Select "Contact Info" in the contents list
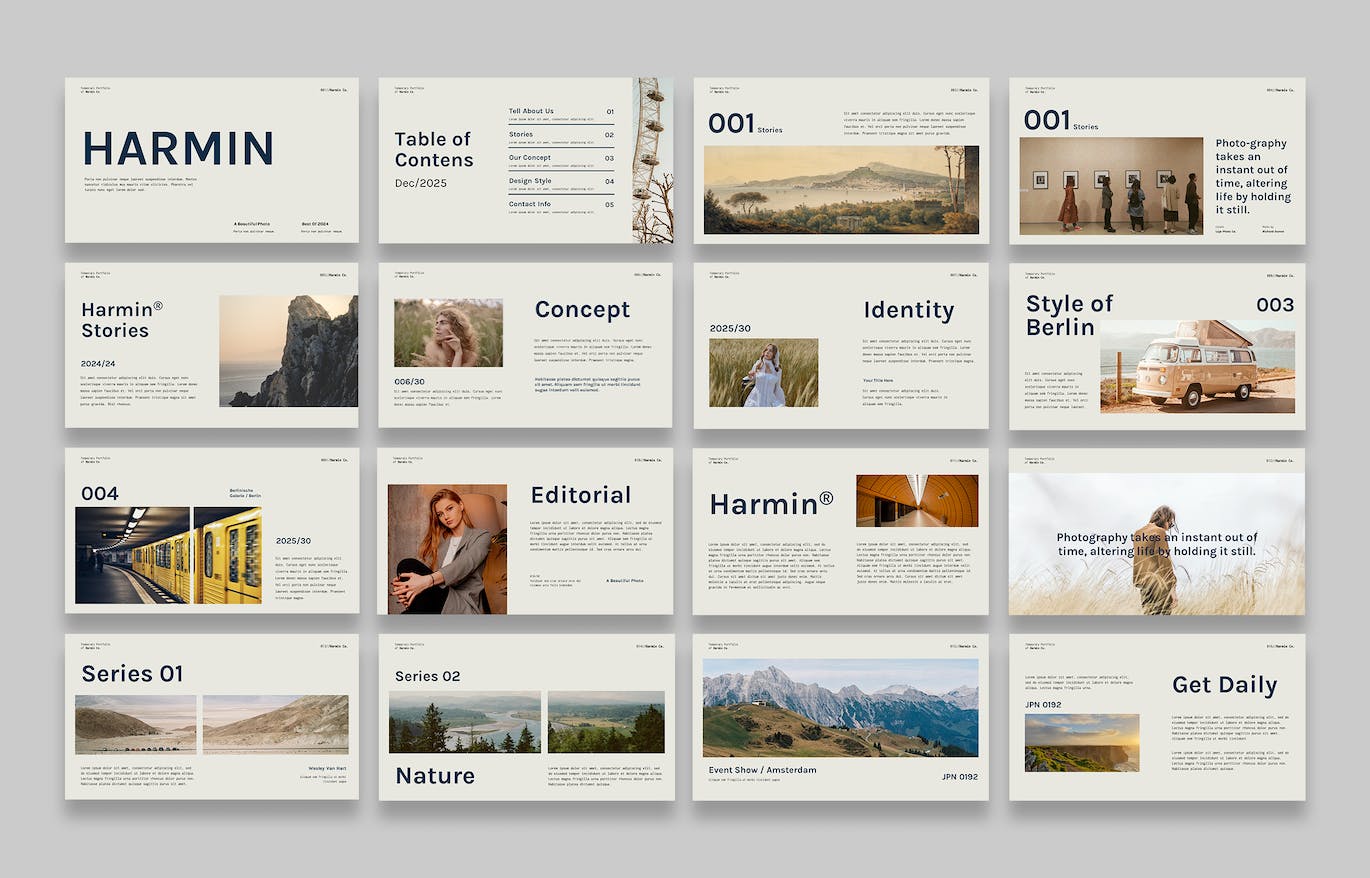The height and width of the screenshot is (878, 1370). (x=529, y=204)
